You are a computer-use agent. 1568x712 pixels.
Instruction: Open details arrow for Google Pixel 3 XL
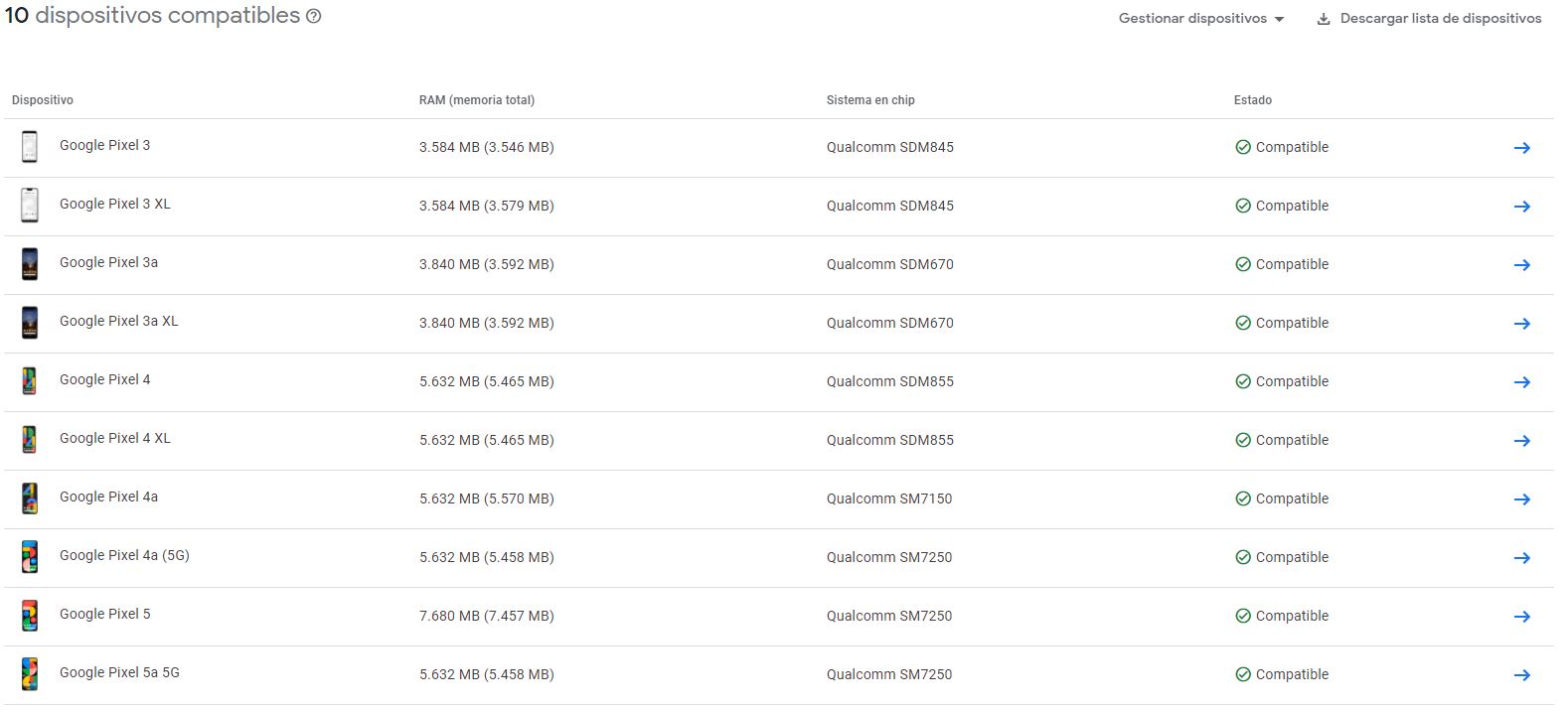[x=1521, y=207]
